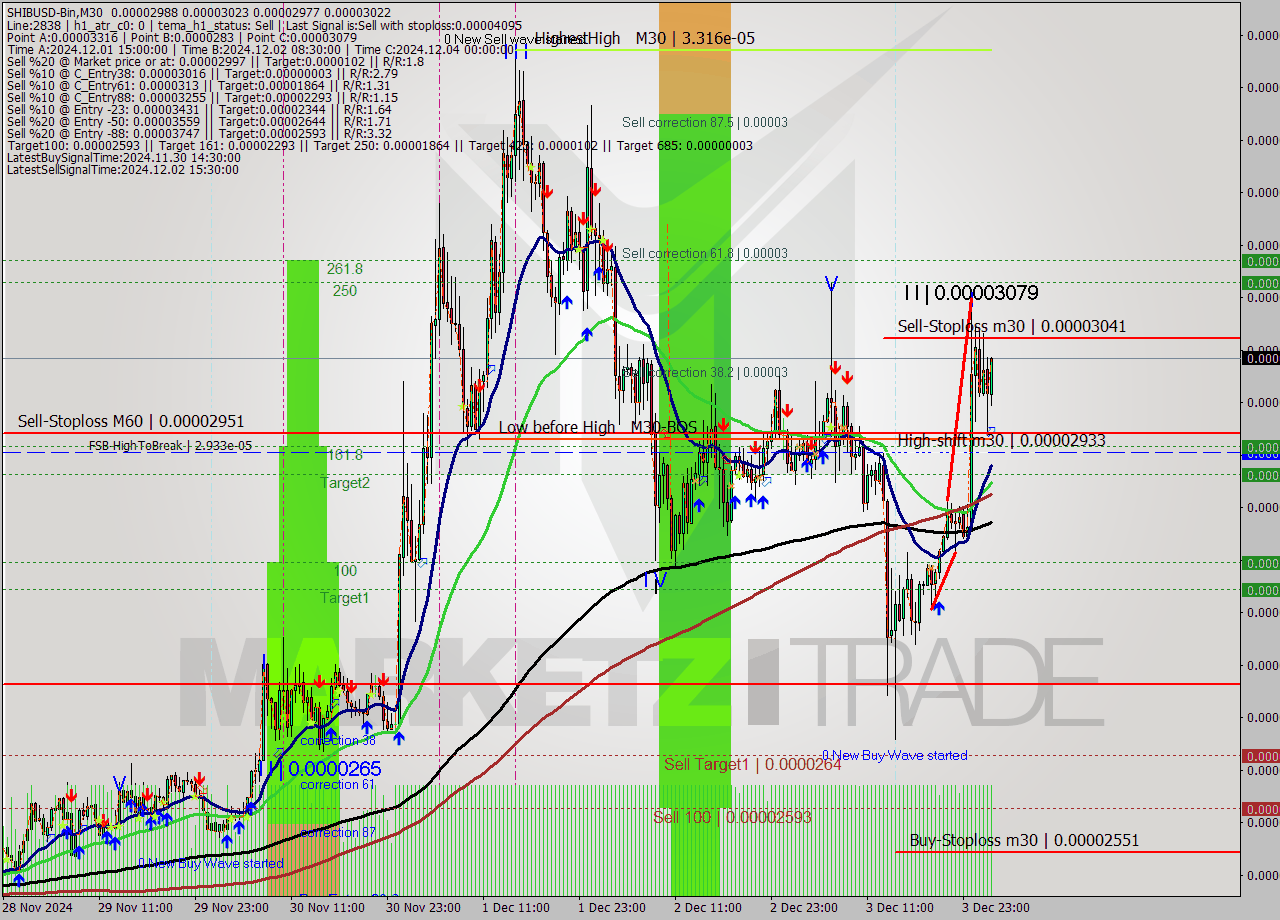Click the blue 'V' wave marker above 3 Dec spike
The height and width of the screenshot is (920, 1280).
coord(831,284)
